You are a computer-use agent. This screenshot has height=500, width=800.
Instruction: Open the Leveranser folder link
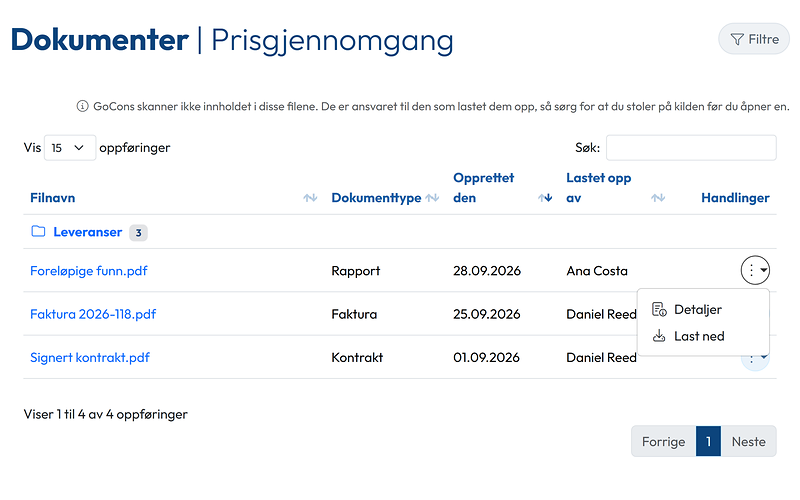coord(88,232)
